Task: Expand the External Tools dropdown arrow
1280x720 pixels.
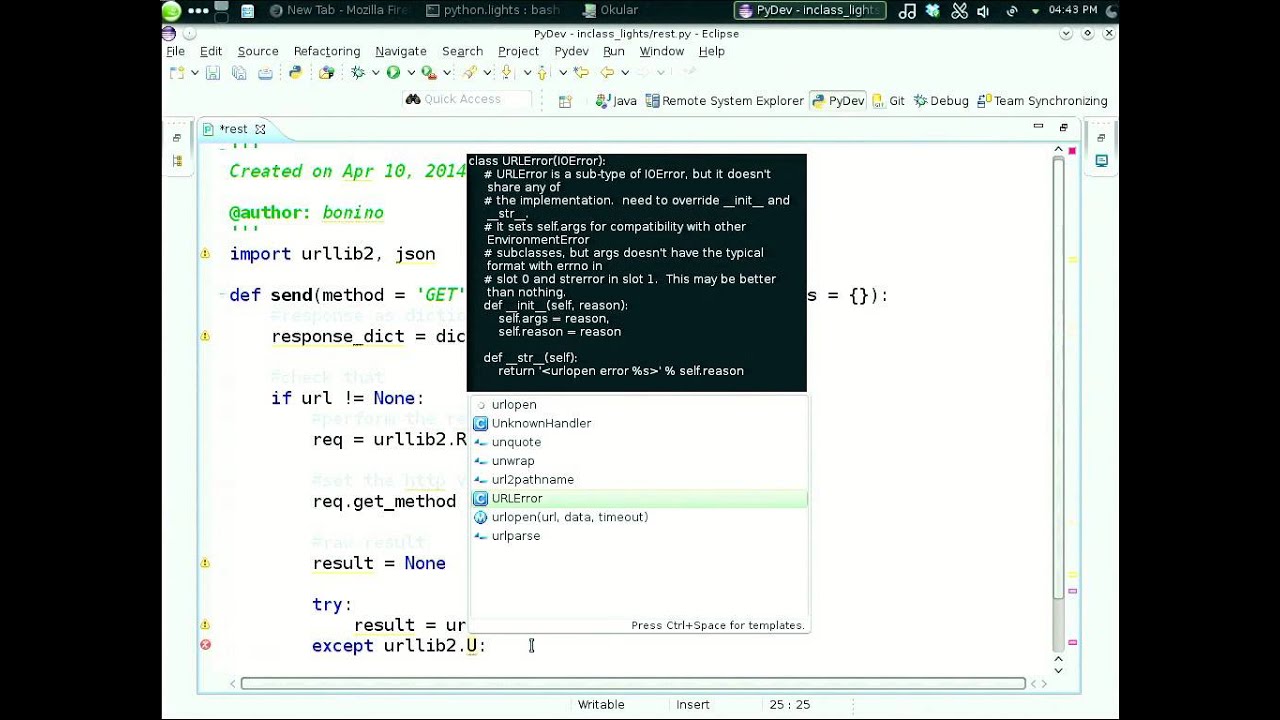Action: (446, 72)
